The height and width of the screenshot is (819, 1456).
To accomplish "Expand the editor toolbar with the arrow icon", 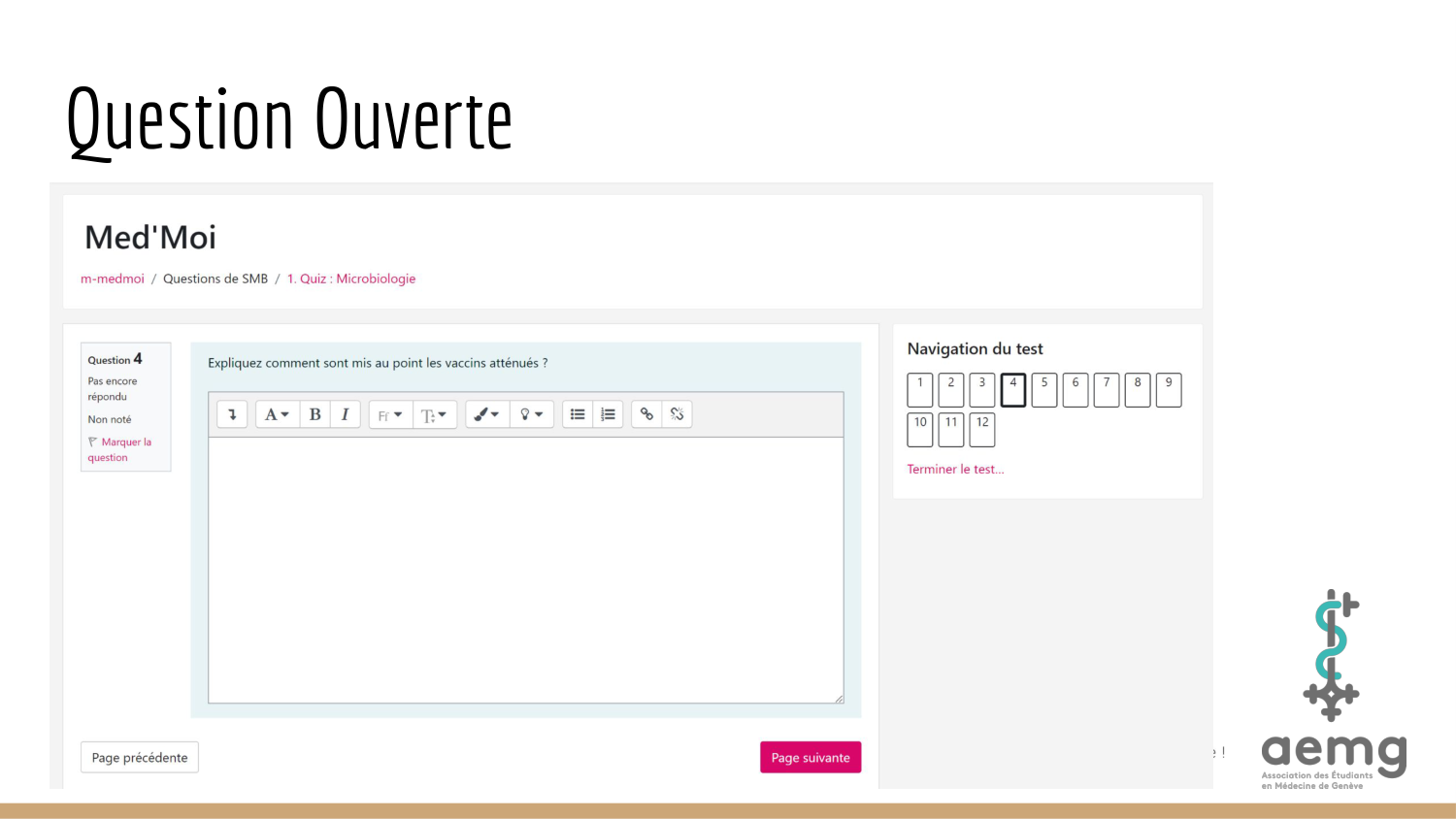I will pos(231,413).
